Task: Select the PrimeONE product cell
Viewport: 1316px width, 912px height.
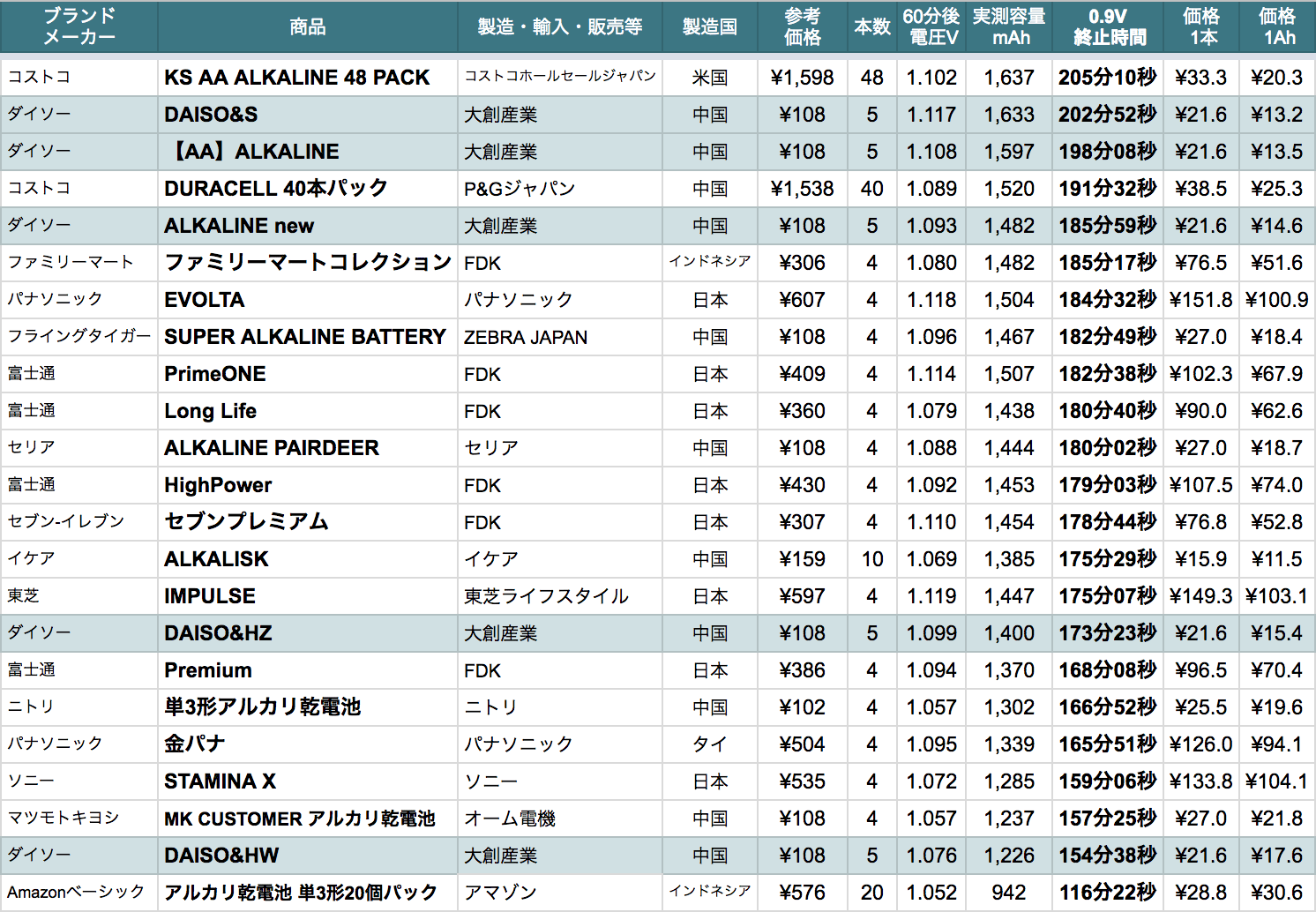Action: (308, 374)
